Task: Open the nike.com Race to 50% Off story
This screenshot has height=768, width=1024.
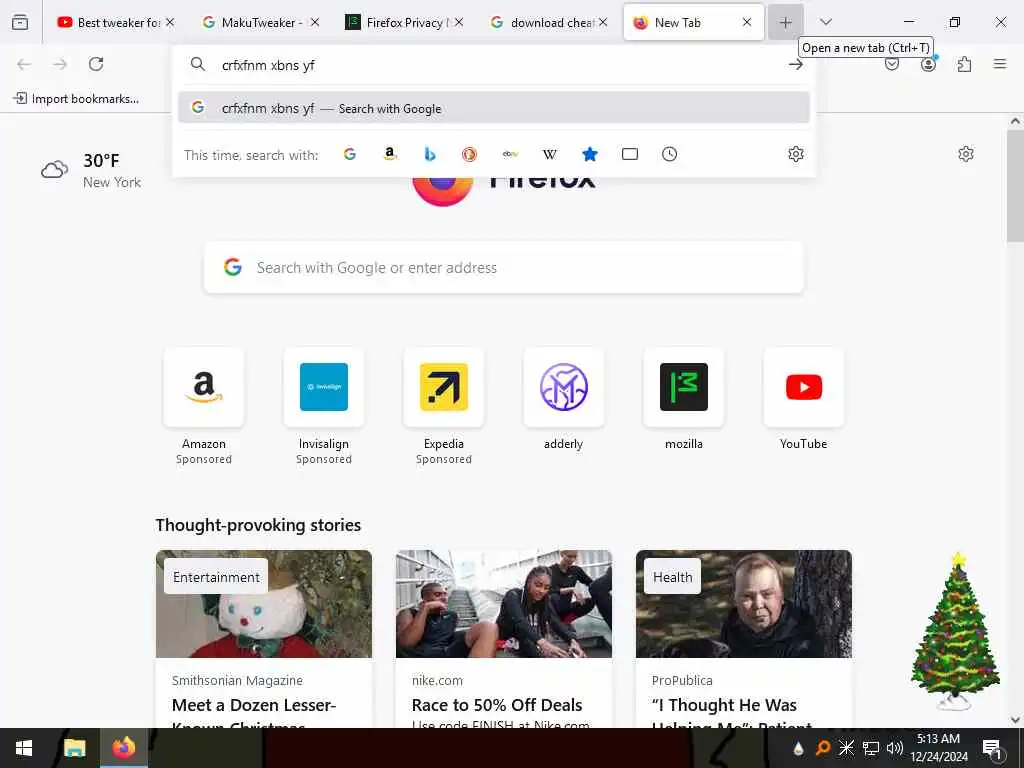Action: coord(504,639)
